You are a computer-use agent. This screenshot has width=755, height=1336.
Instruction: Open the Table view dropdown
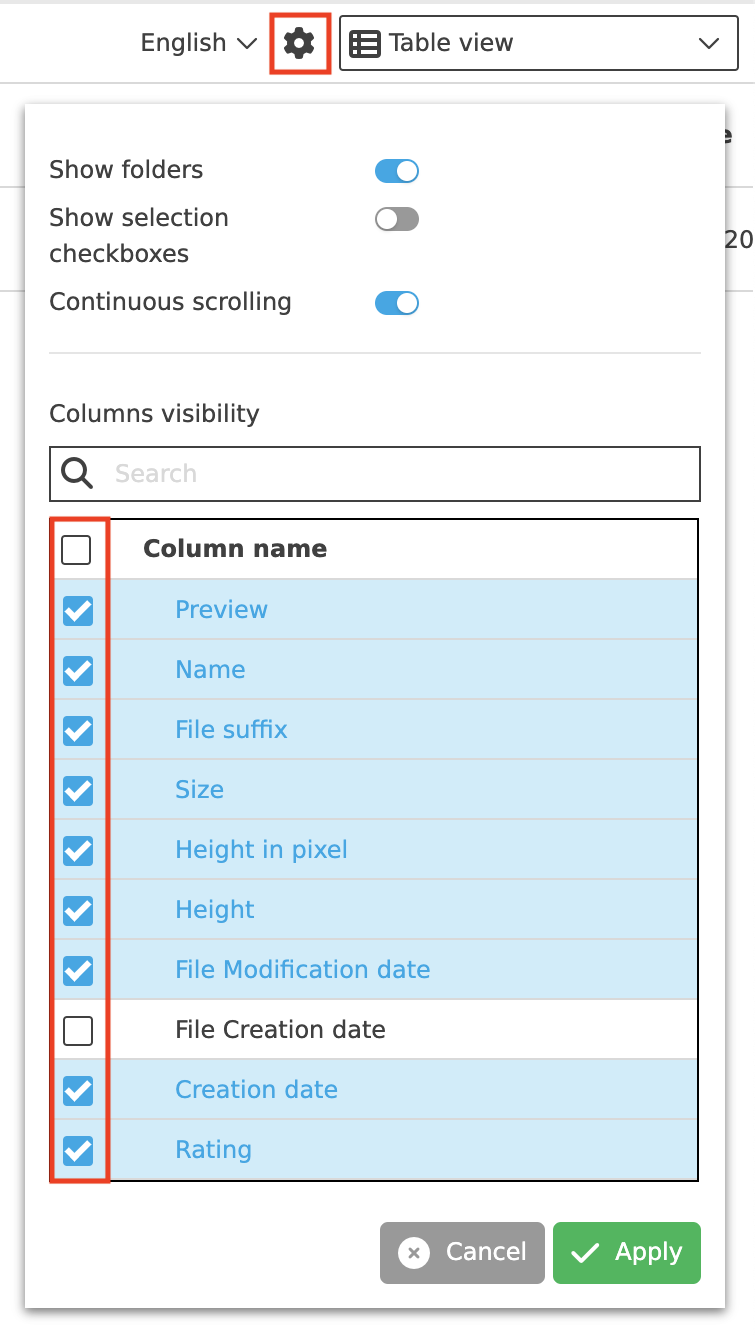tap(708, 43)
